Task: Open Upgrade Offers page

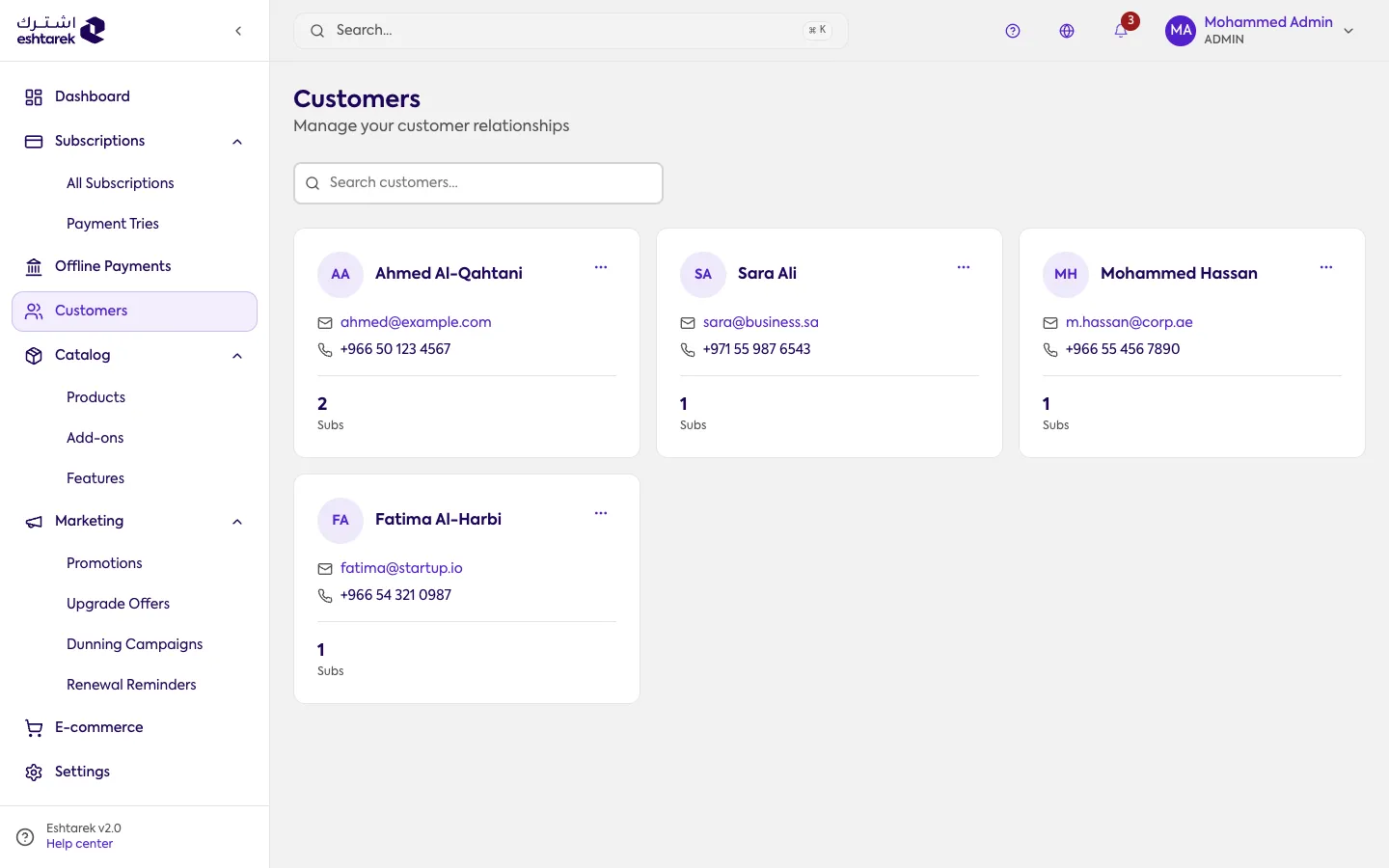Action: 118,604
